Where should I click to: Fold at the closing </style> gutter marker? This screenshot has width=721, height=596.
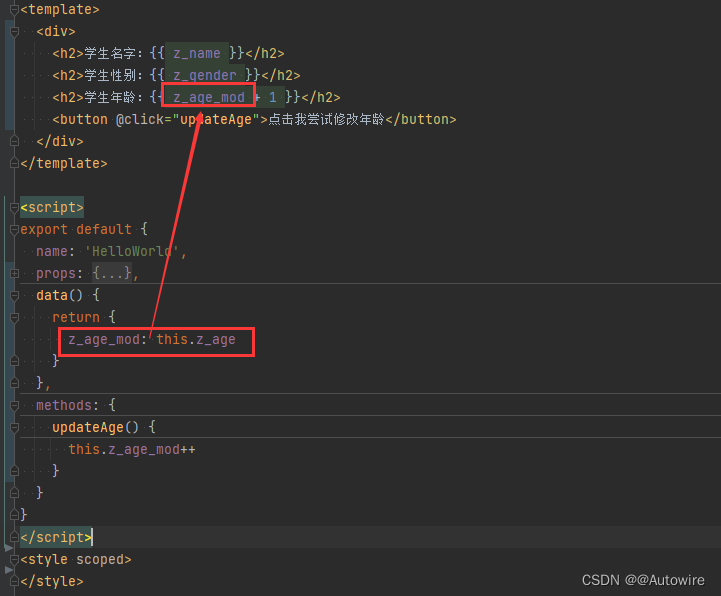(14, 581)
